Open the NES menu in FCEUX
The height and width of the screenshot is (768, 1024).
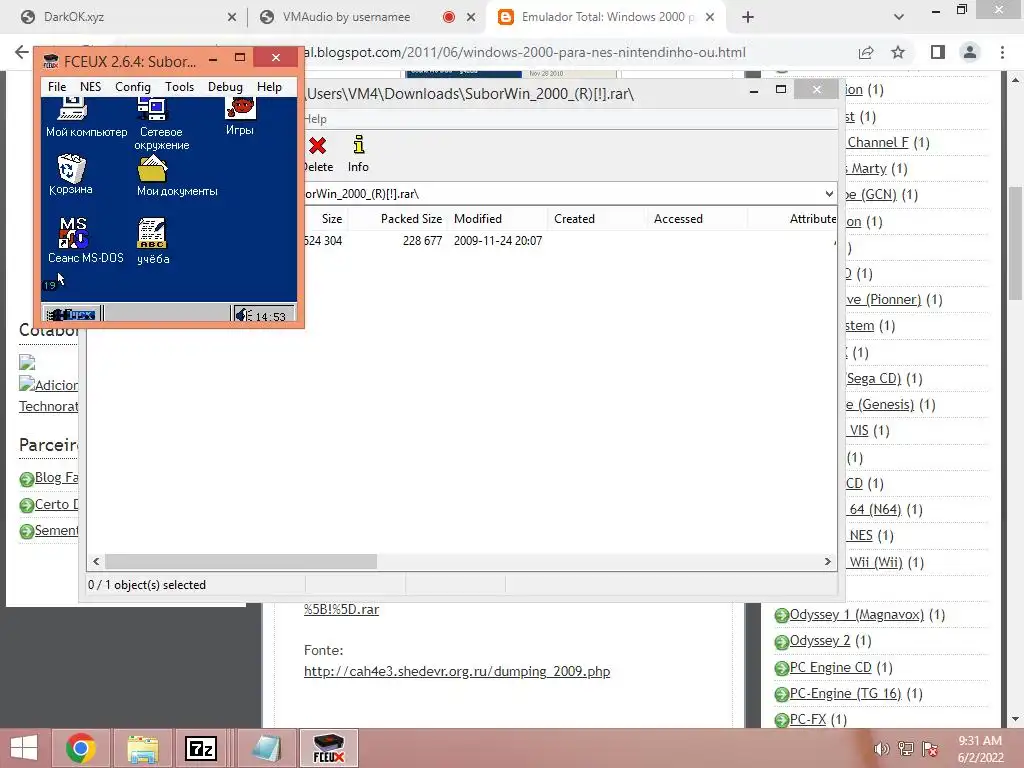(x=90, y=87)
